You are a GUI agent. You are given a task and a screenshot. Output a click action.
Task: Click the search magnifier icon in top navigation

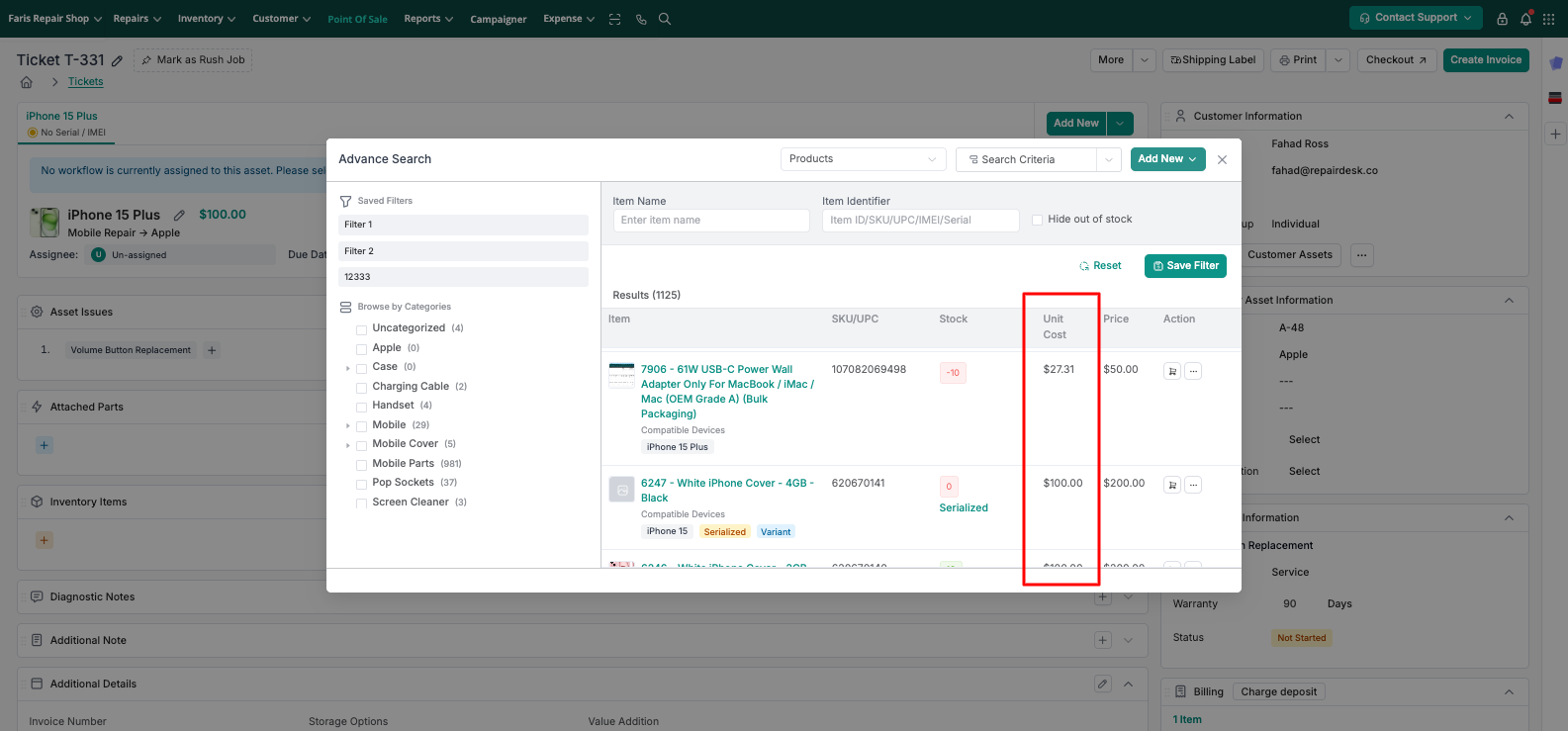(x=665, y=19)
